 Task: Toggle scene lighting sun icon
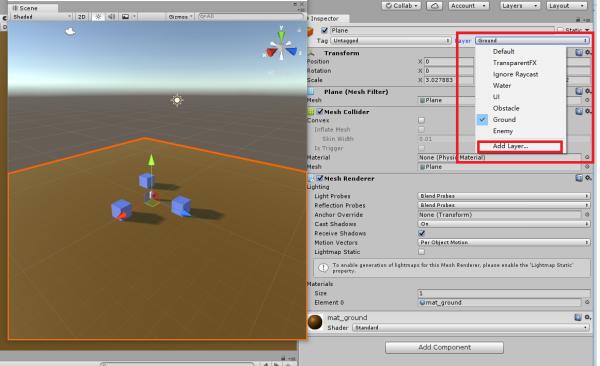click(x=98, y=17)
